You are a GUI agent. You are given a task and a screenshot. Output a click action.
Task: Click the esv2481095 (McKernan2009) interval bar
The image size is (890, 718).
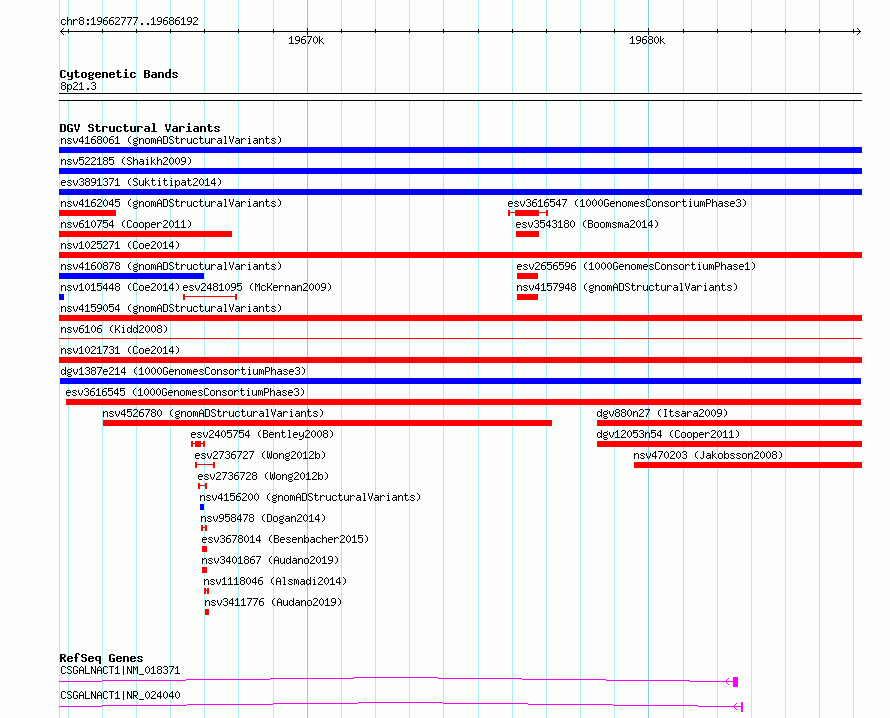point(210,297)
